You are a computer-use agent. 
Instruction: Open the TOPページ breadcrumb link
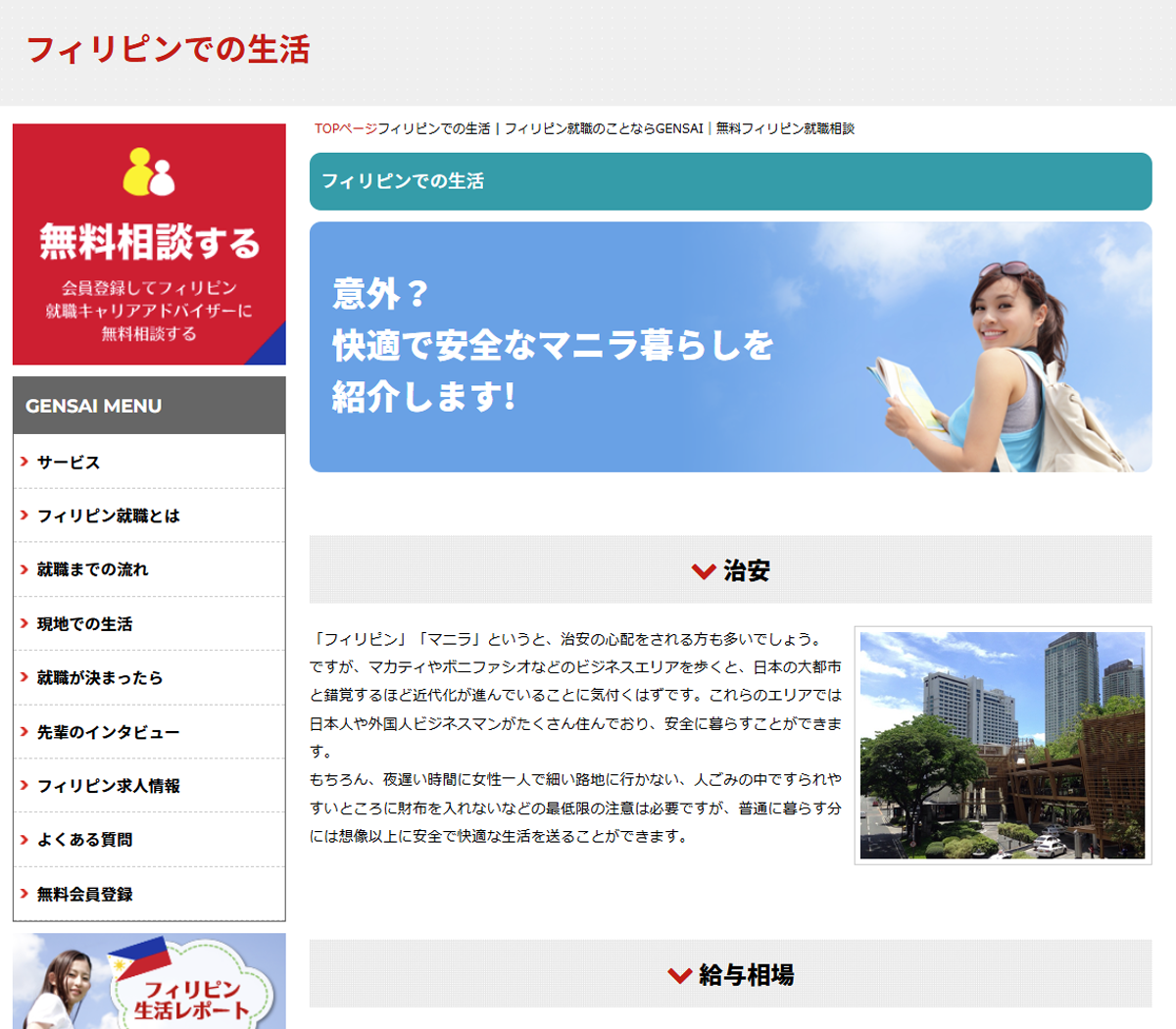click(345, 128)
